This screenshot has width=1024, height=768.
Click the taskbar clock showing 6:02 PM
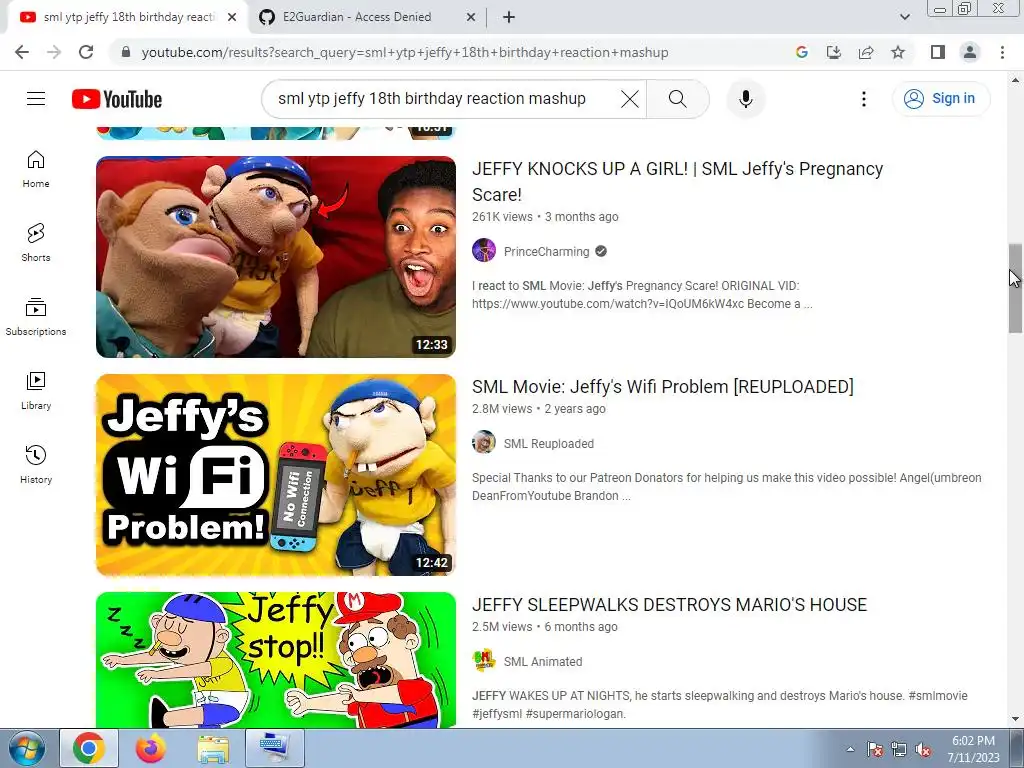(973, 748)
